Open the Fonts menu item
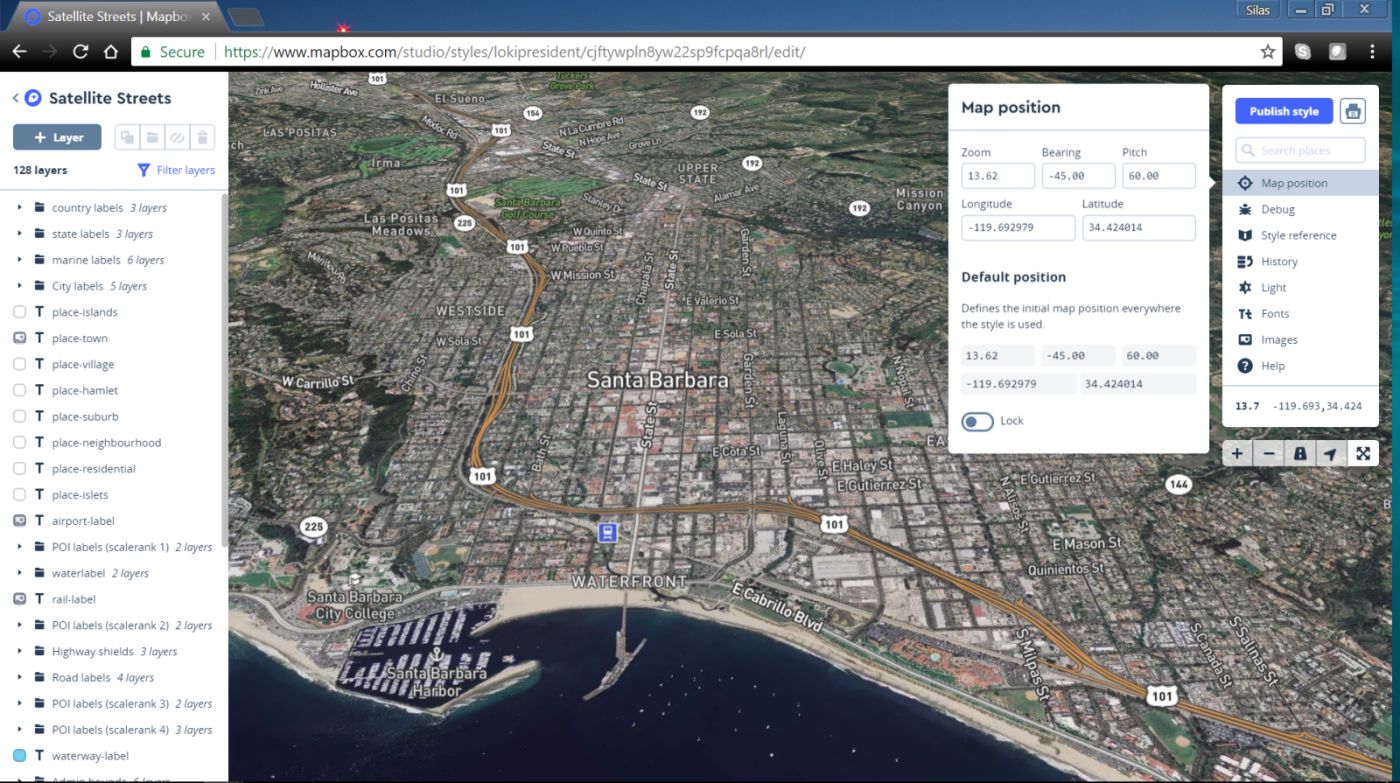 [1300, 313]
